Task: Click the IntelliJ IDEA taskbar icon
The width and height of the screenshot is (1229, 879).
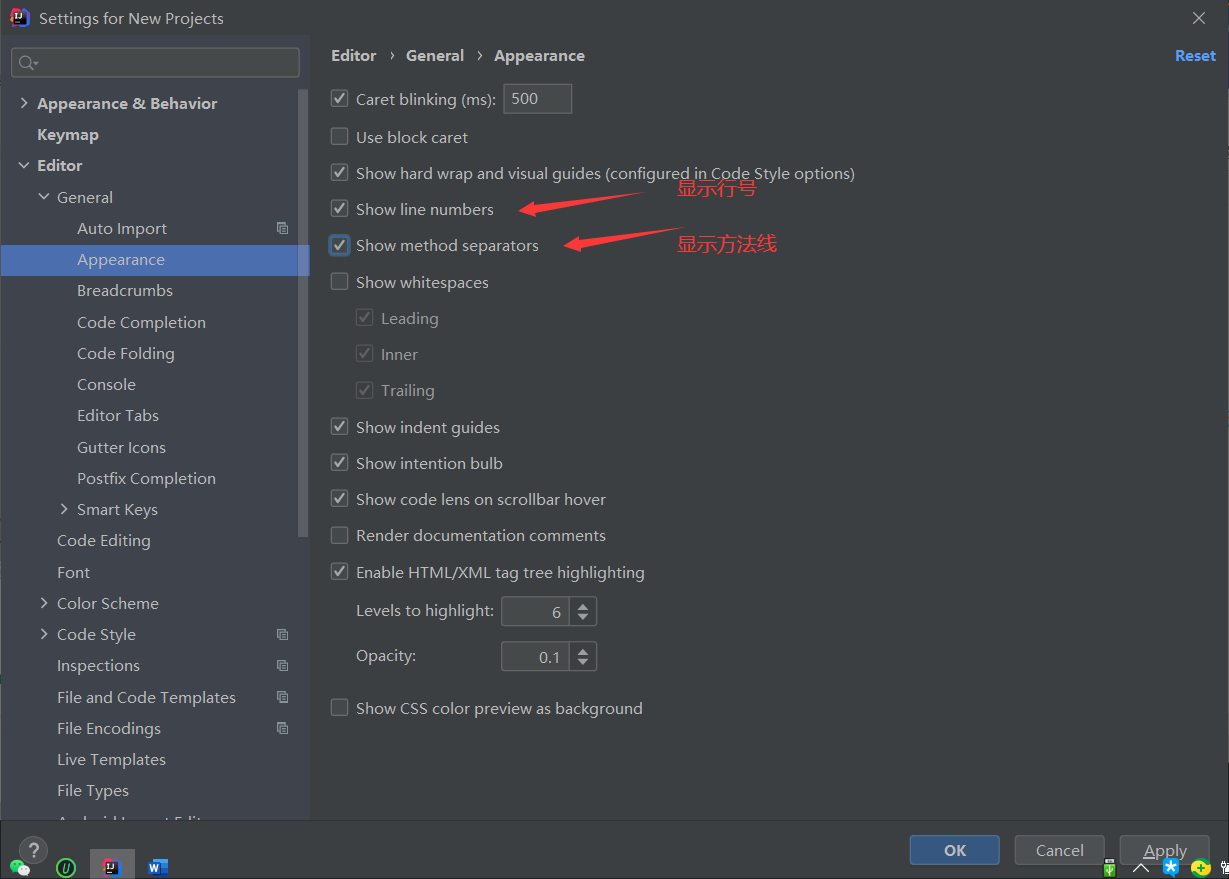Action: coord(112,866)
